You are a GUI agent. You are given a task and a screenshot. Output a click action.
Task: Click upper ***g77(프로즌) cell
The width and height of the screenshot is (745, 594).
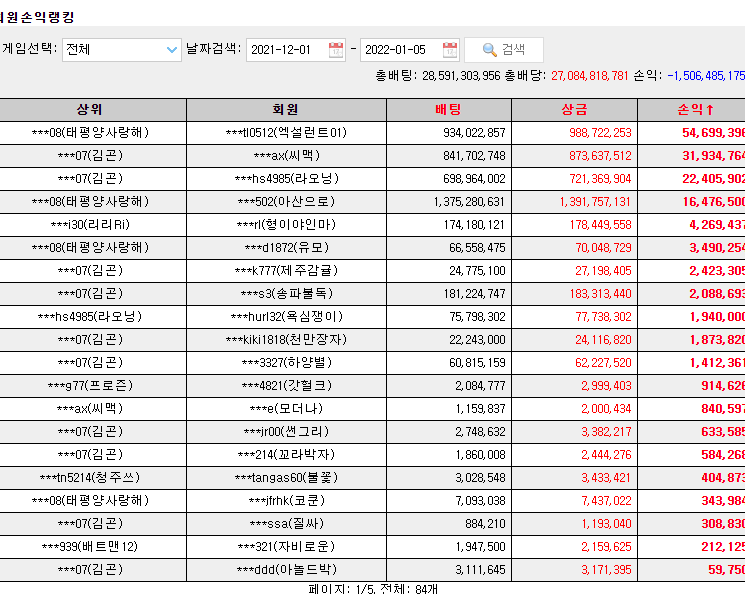[x=90, y=385]
